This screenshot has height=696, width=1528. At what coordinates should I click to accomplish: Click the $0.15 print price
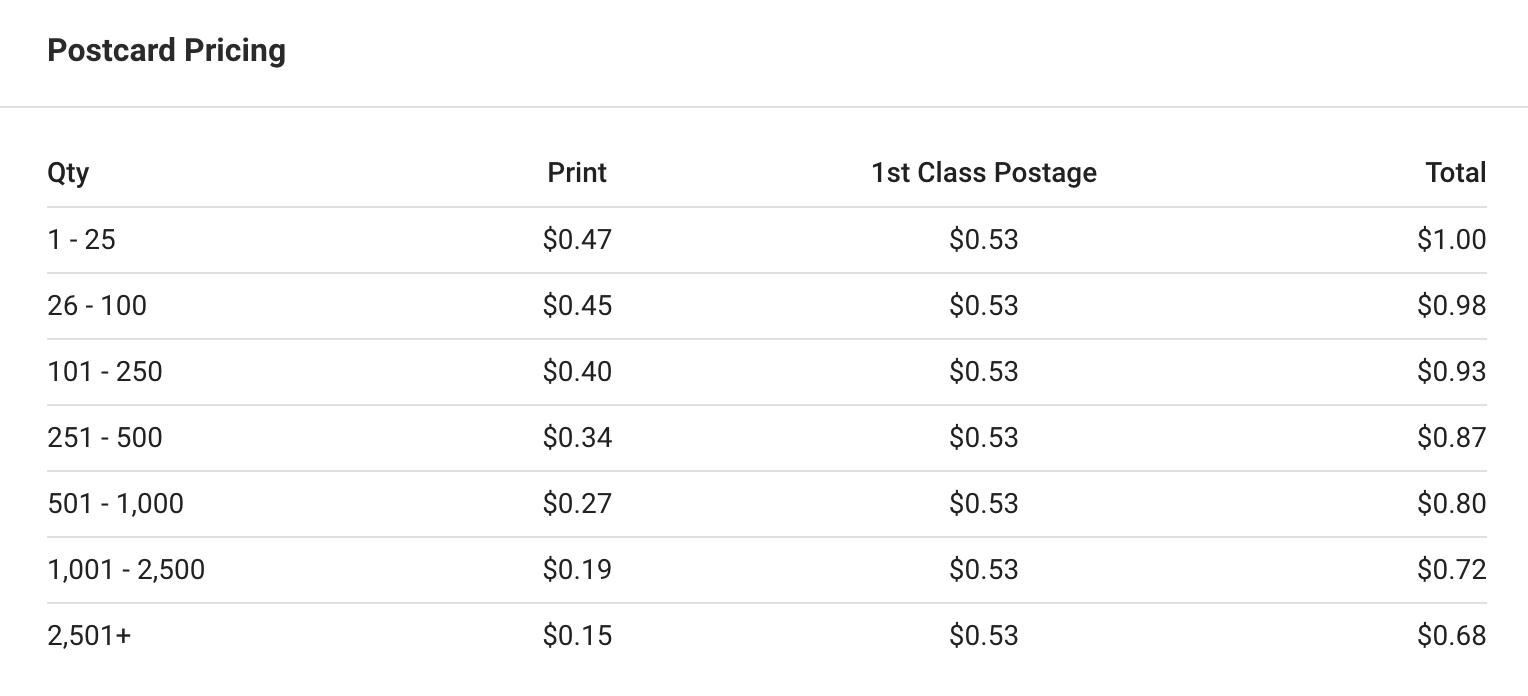[577, 636]
